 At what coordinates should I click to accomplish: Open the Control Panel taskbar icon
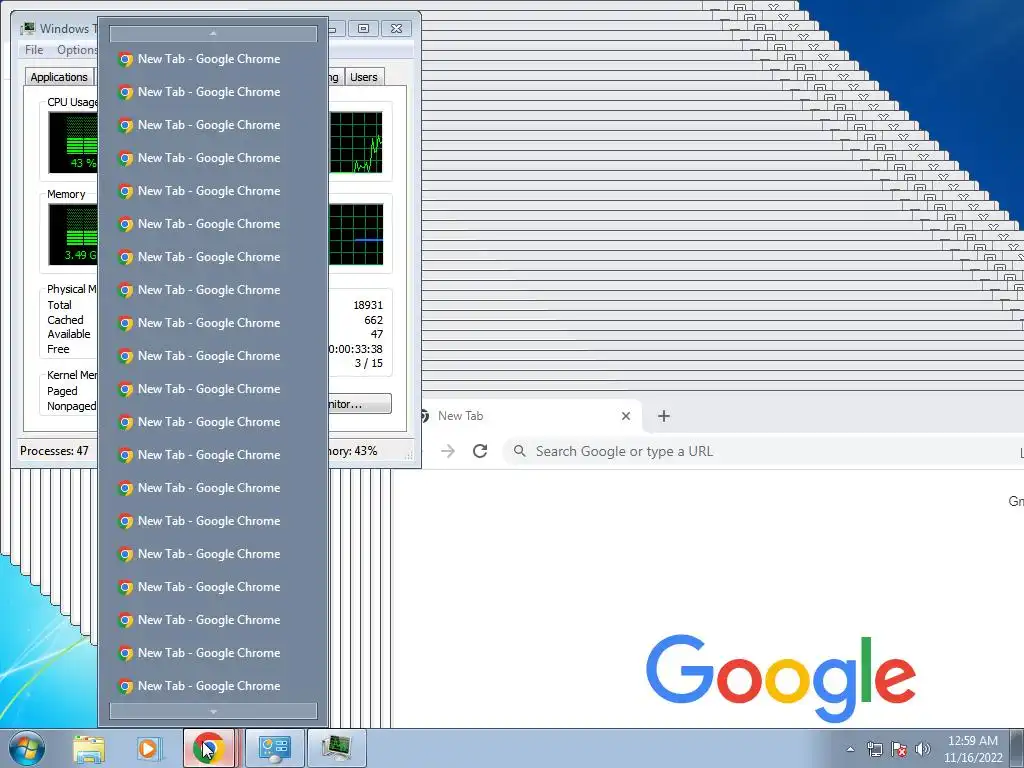274,748
